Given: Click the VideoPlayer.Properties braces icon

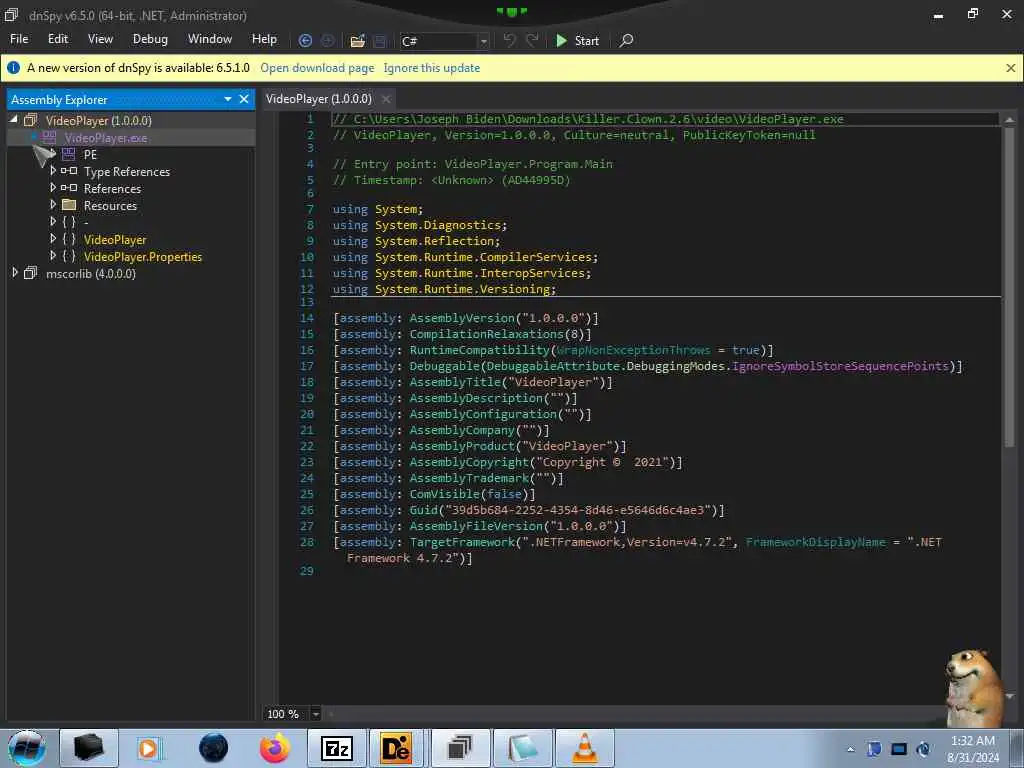Looking at the screenshot, I should pyautogui.click(x=69, y=256).
